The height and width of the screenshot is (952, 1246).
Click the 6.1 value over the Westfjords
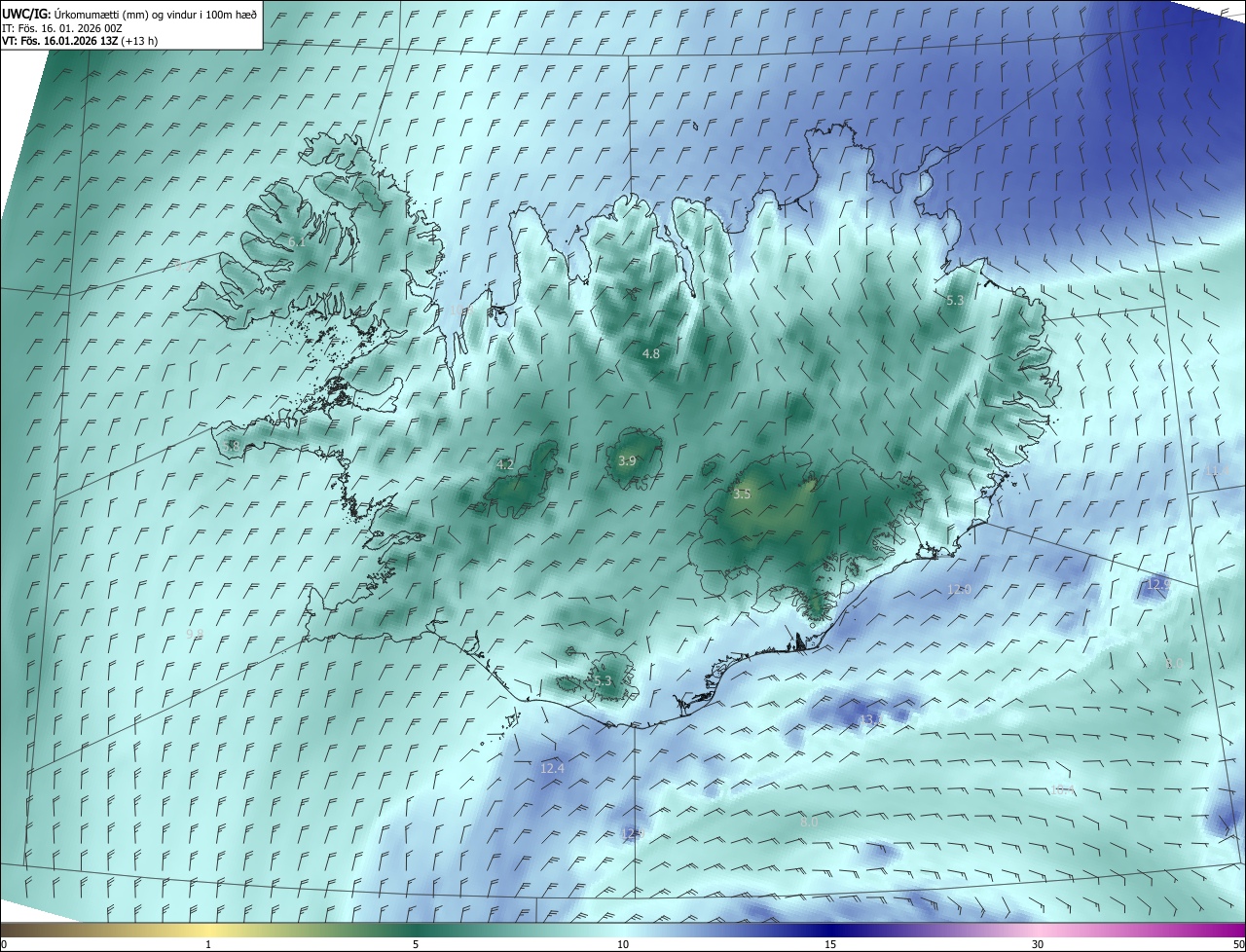tap(296, 241)
